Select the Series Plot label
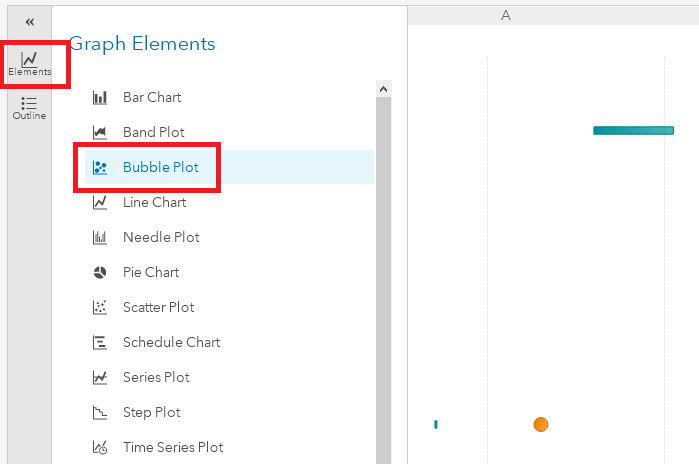The image size is (699, 464). click(156, 378)
